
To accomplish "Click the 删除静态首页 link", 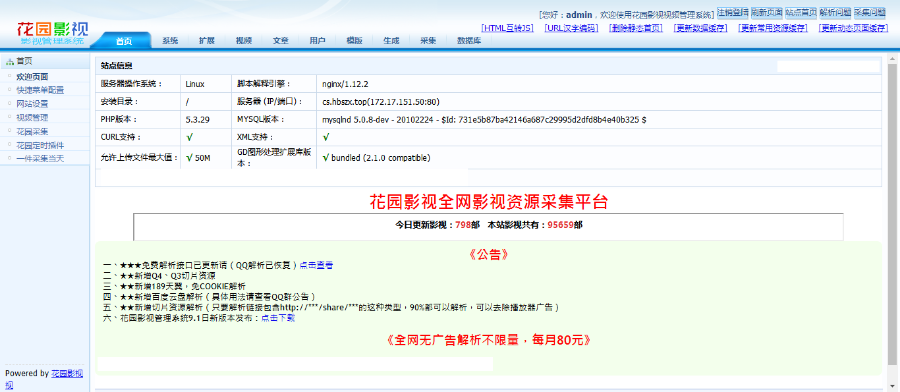I will click(x=635, y=28).
